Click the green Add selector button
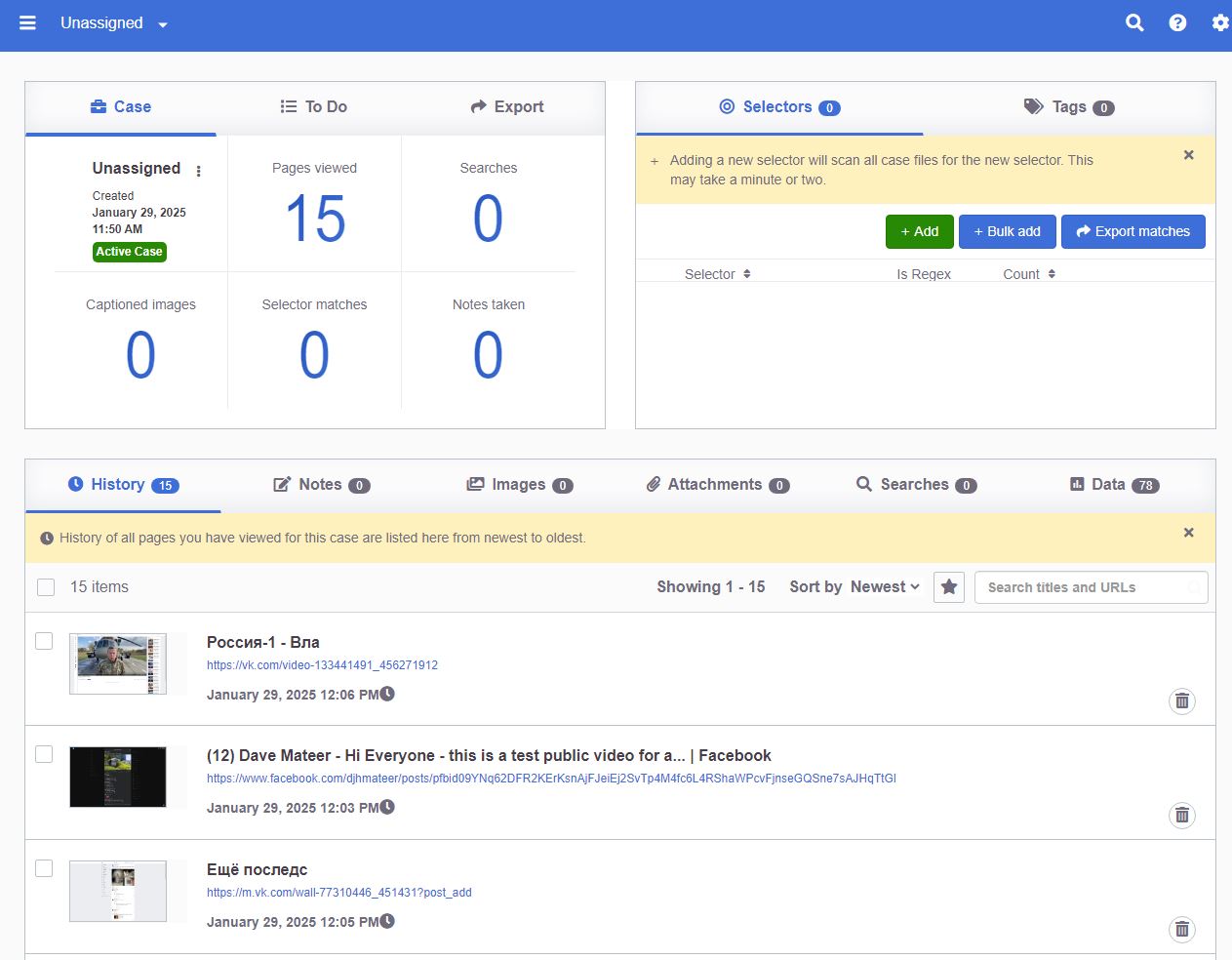 click(x=919, y=231)
